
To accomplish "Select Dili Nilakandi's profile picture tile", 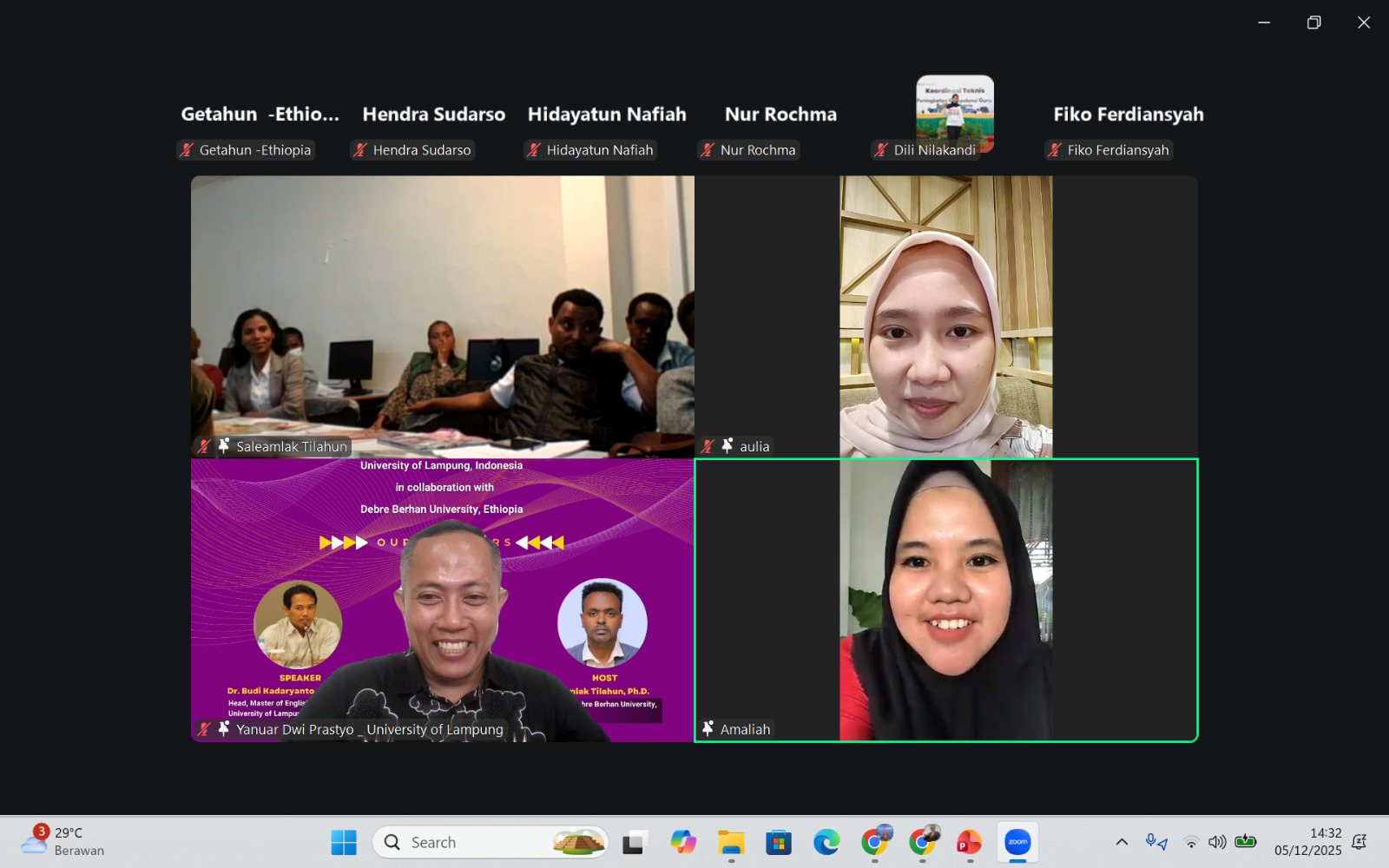I will pos(954,111).
